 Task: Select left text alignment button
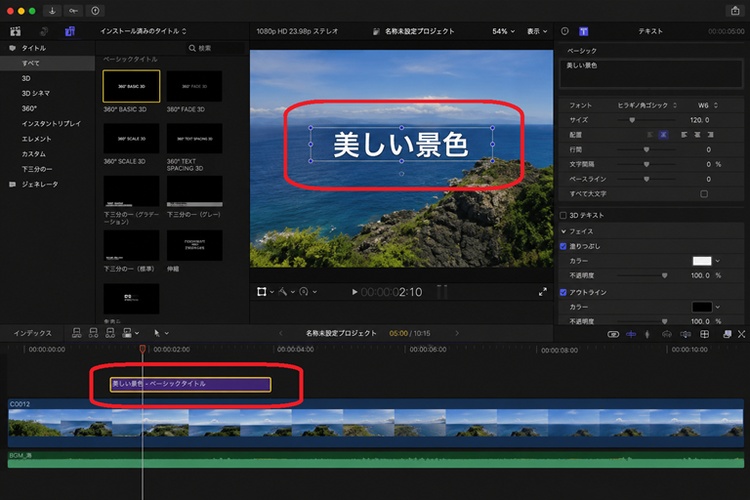coord(684,135)
